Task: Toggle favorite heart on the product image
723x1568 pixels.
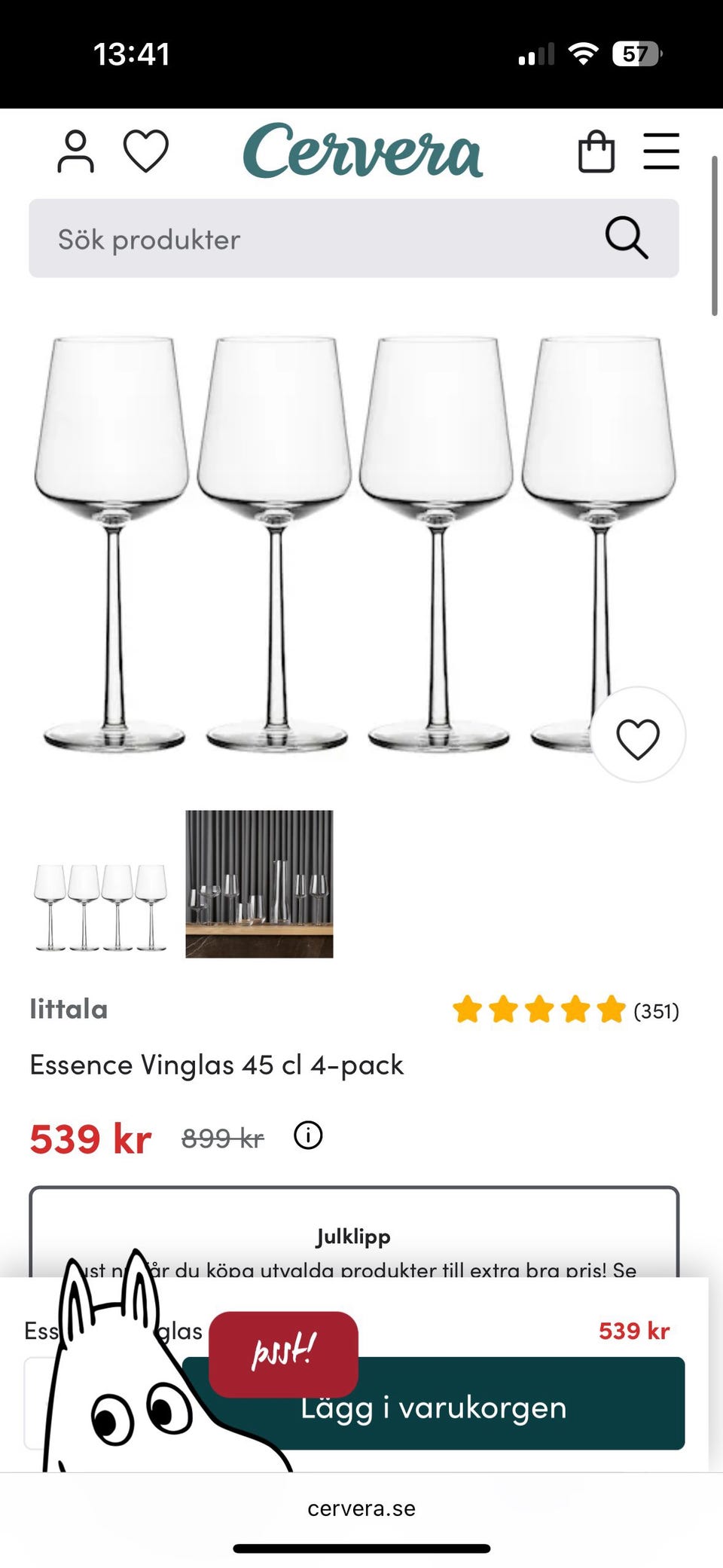Action: pos(637,736)
